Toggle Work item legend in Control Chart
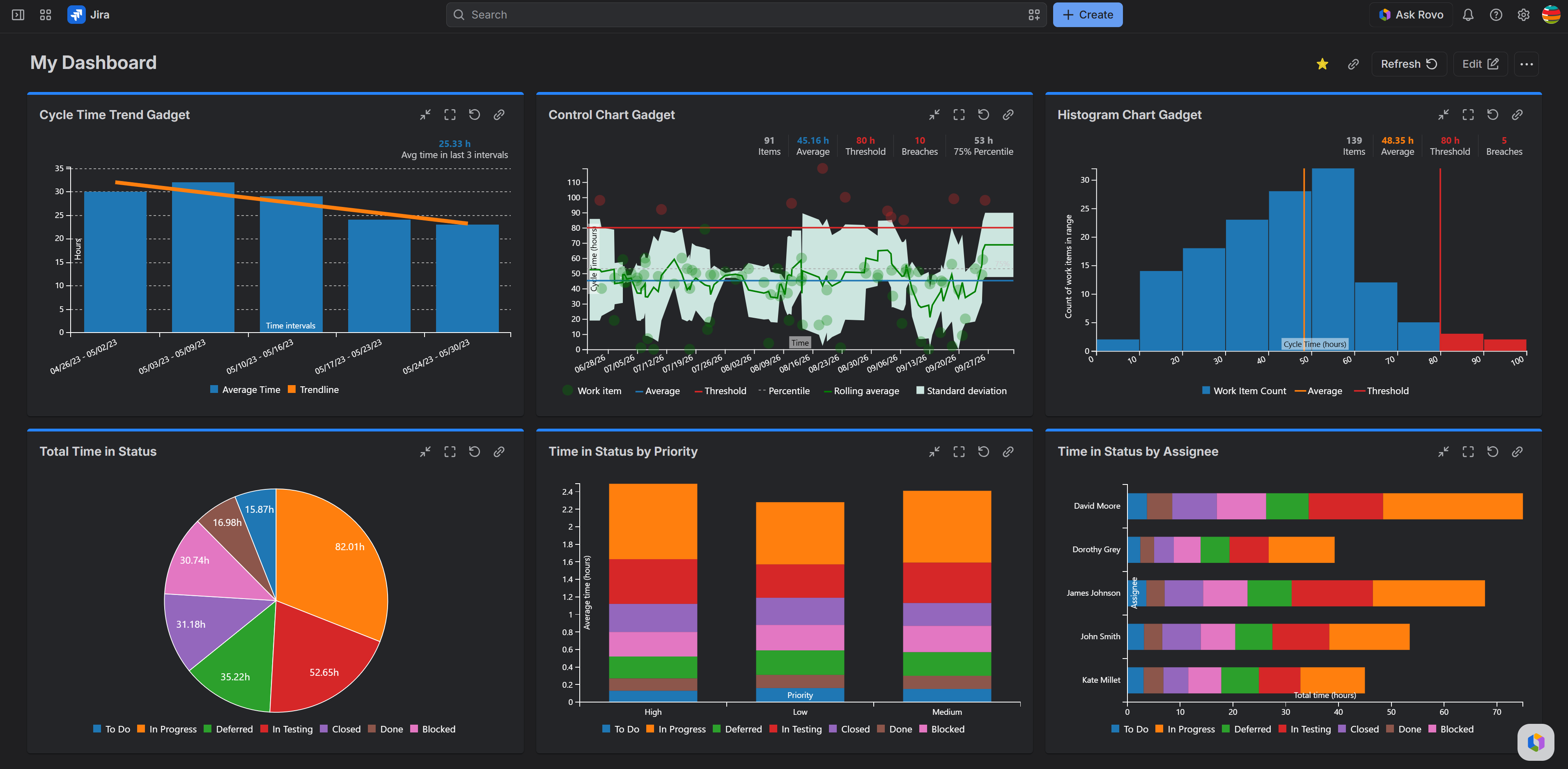 [592, 390]
